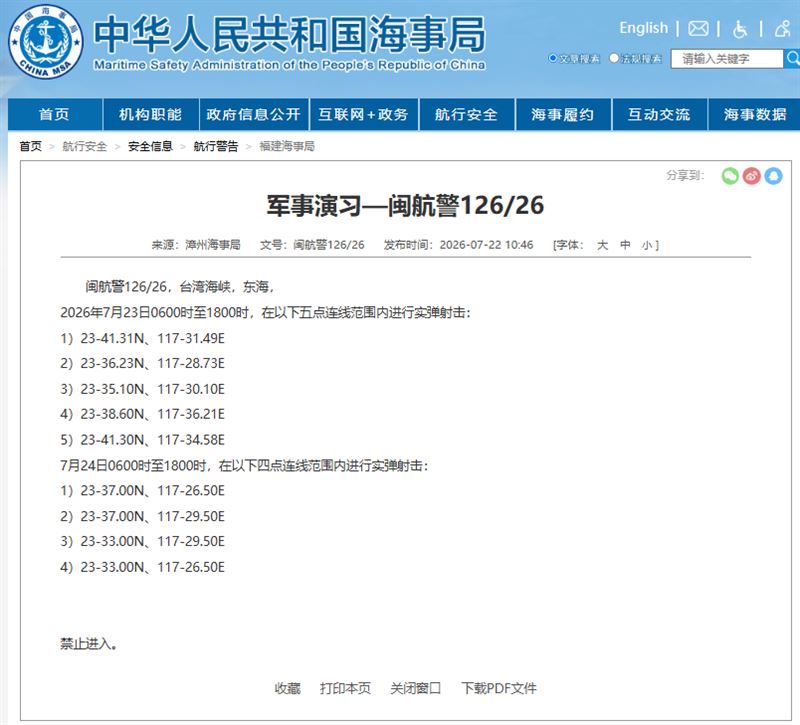Image resolution: width=800 pixels, height=725 pixels.
Task: Open the 海事数据 navigation tab
Action: [x=755, y=114]
